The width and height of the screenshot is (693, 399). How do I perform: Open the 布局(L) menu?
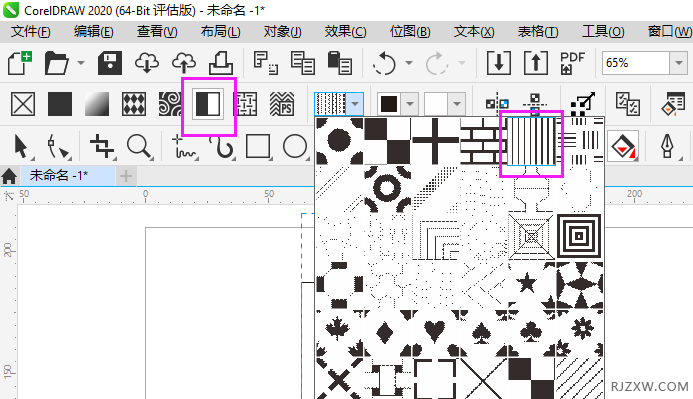click(221, 31)
